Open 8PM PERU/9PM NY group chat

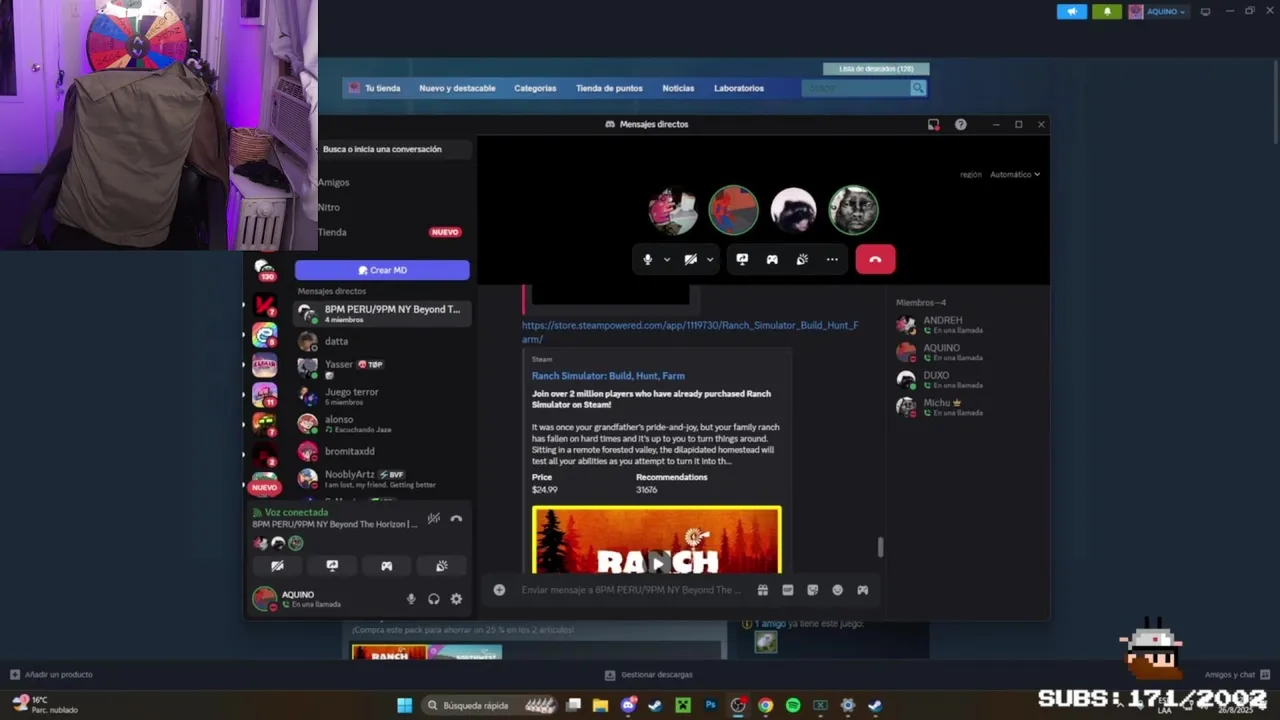(x=382, y=313)
